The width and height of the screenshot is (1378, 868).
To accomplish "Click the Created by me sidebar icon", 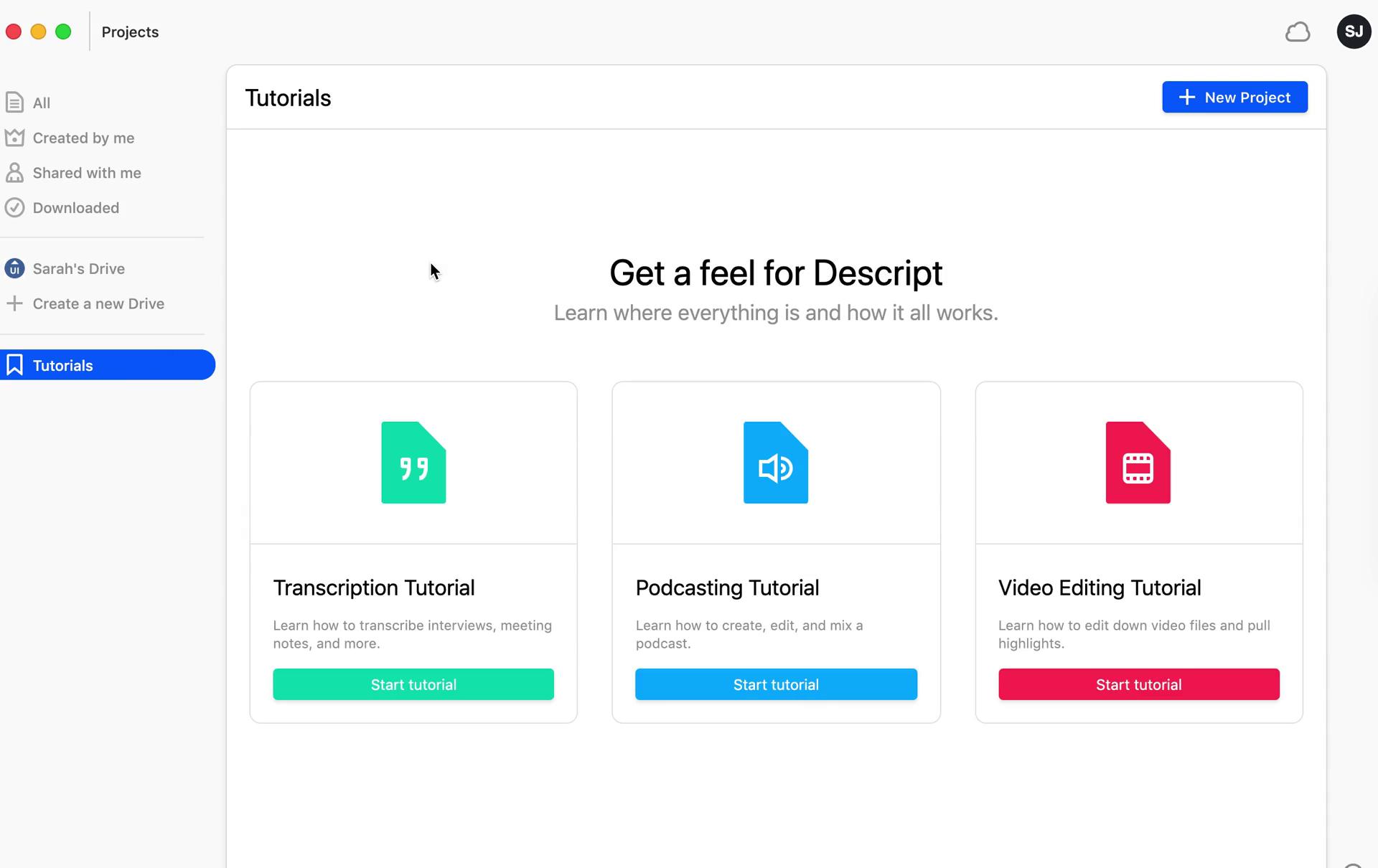I will point(15,138).
